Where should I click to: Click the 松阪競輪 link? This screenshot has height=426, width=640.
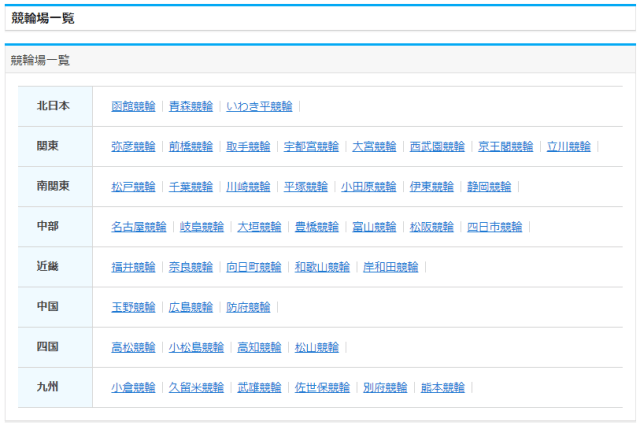[431, 226]
